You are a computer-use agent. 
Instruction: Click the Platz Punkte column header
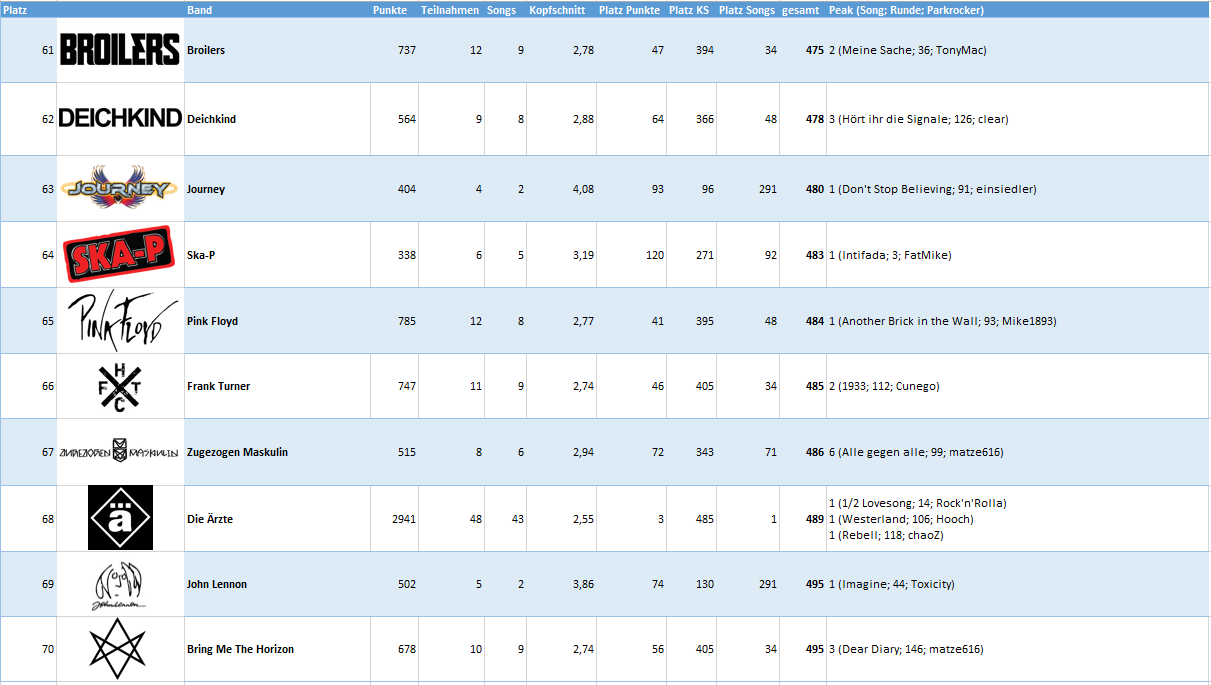629,10
